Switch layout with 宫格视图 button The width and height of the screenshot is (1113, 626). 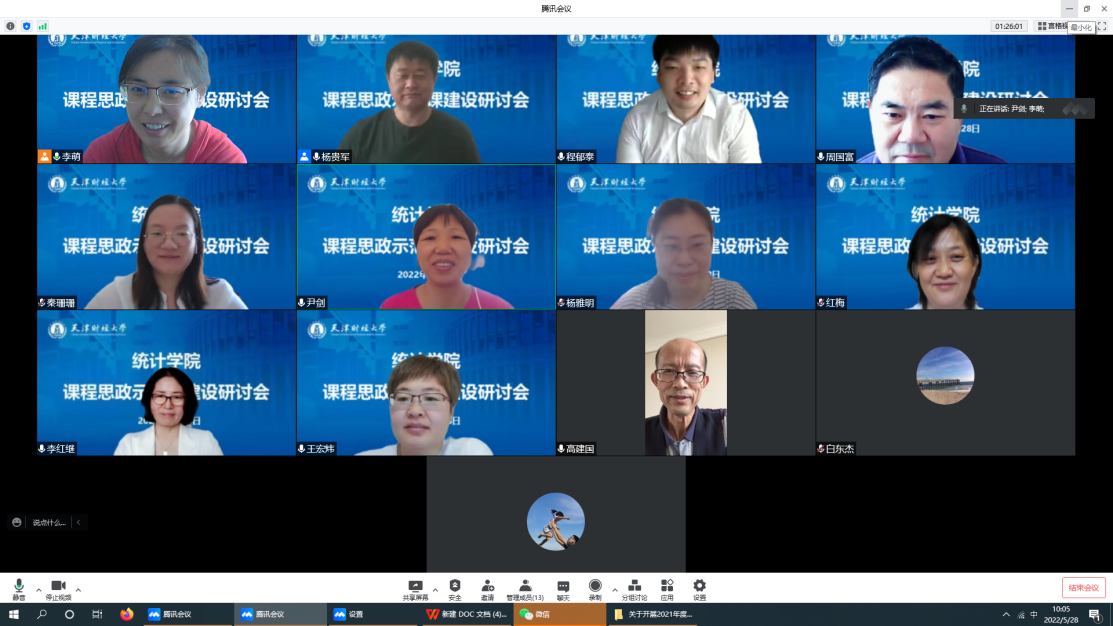(x=1053, y=26)
